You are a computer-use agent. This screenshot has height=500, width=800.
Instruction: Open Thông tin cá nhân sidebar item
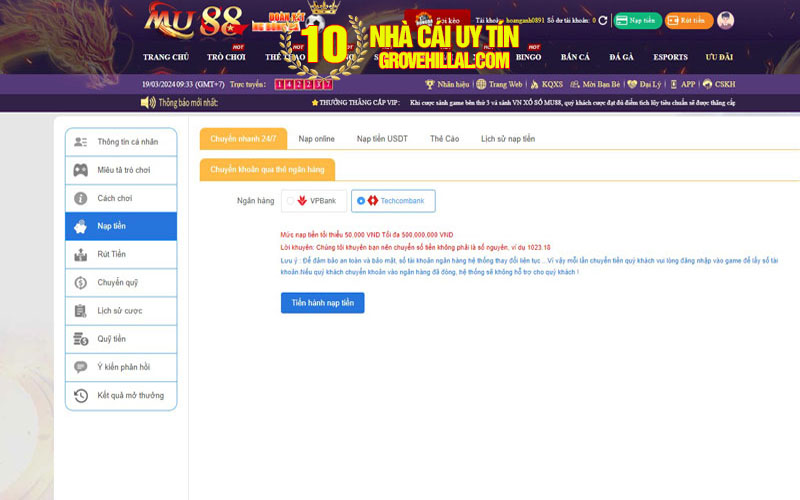coord(121,142)
